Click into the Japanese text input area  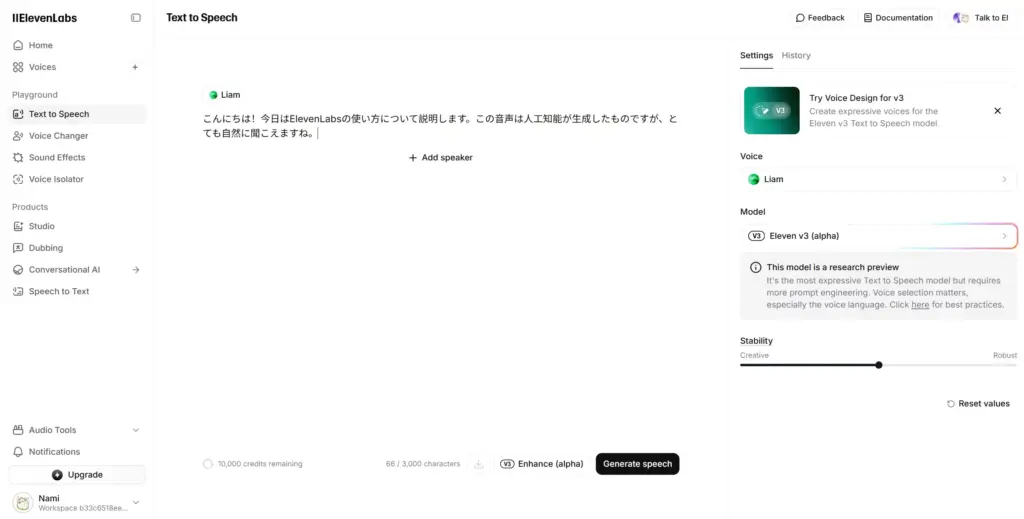(x=440, y=126)
